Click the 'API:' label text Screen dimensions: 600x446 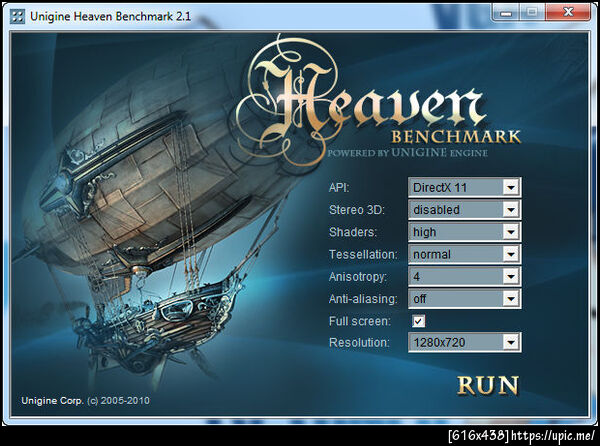tap(339, 188)
